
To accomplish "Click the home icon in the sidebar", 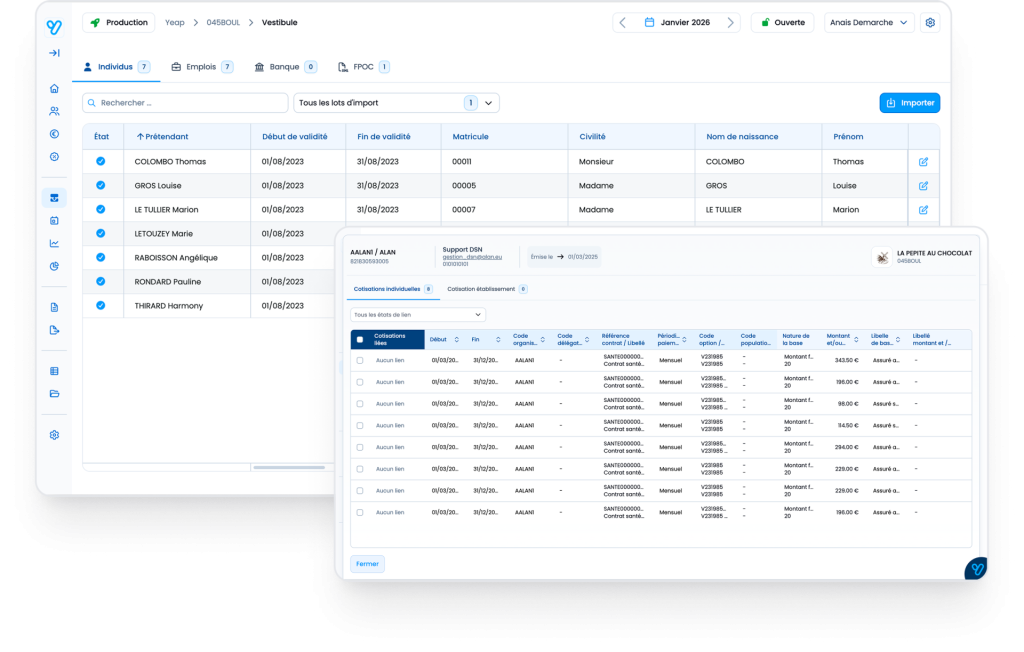I will pyautogui.click(x=54, y=88).
